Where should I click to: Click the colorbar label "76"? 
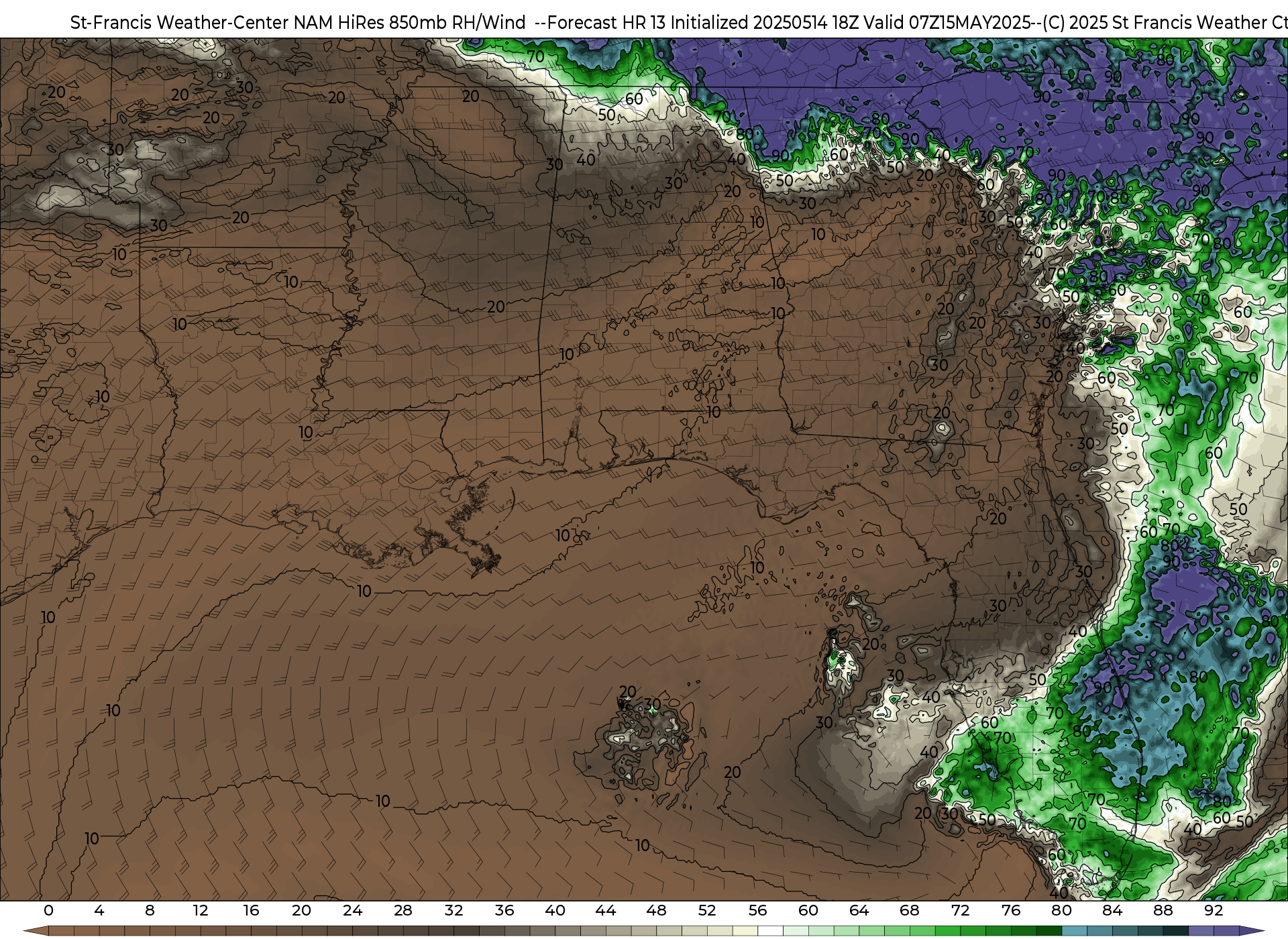pos(1011,910)
